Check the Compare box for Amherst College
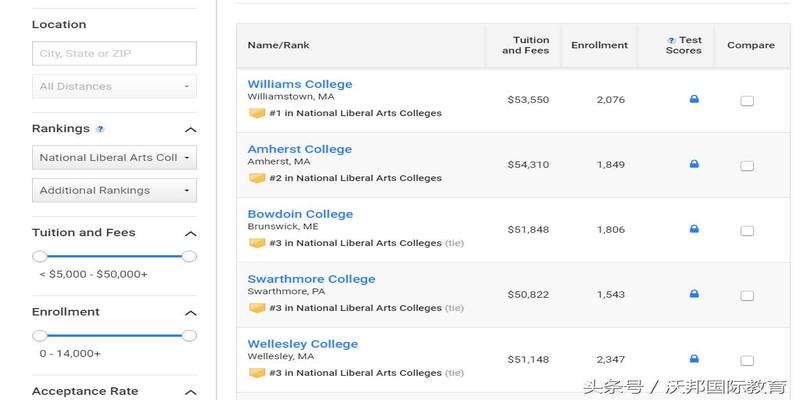The image size is (800, 400). (747, 166)
